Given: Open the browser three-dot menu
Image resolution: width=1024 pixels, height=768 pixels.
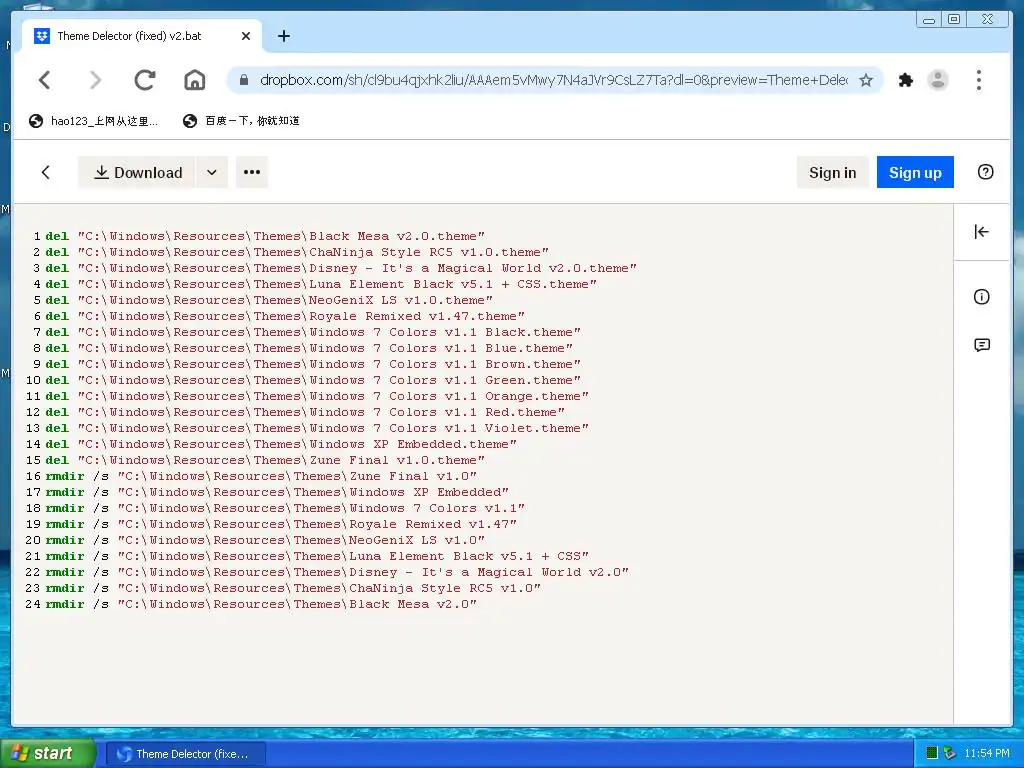Looking at the screenshot, I should pos(978,80).
